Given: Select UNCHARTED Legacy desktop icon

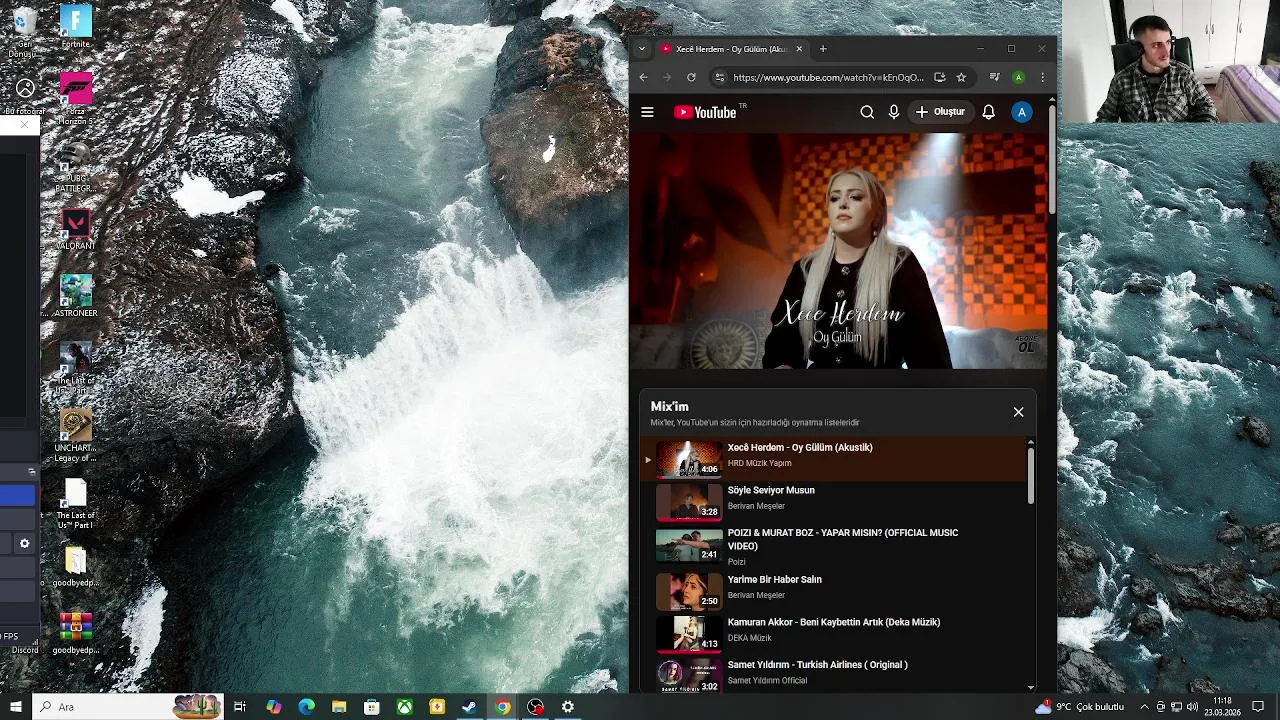Looking at the screenshot, I should pyautogui.click(x=76, y=436).
